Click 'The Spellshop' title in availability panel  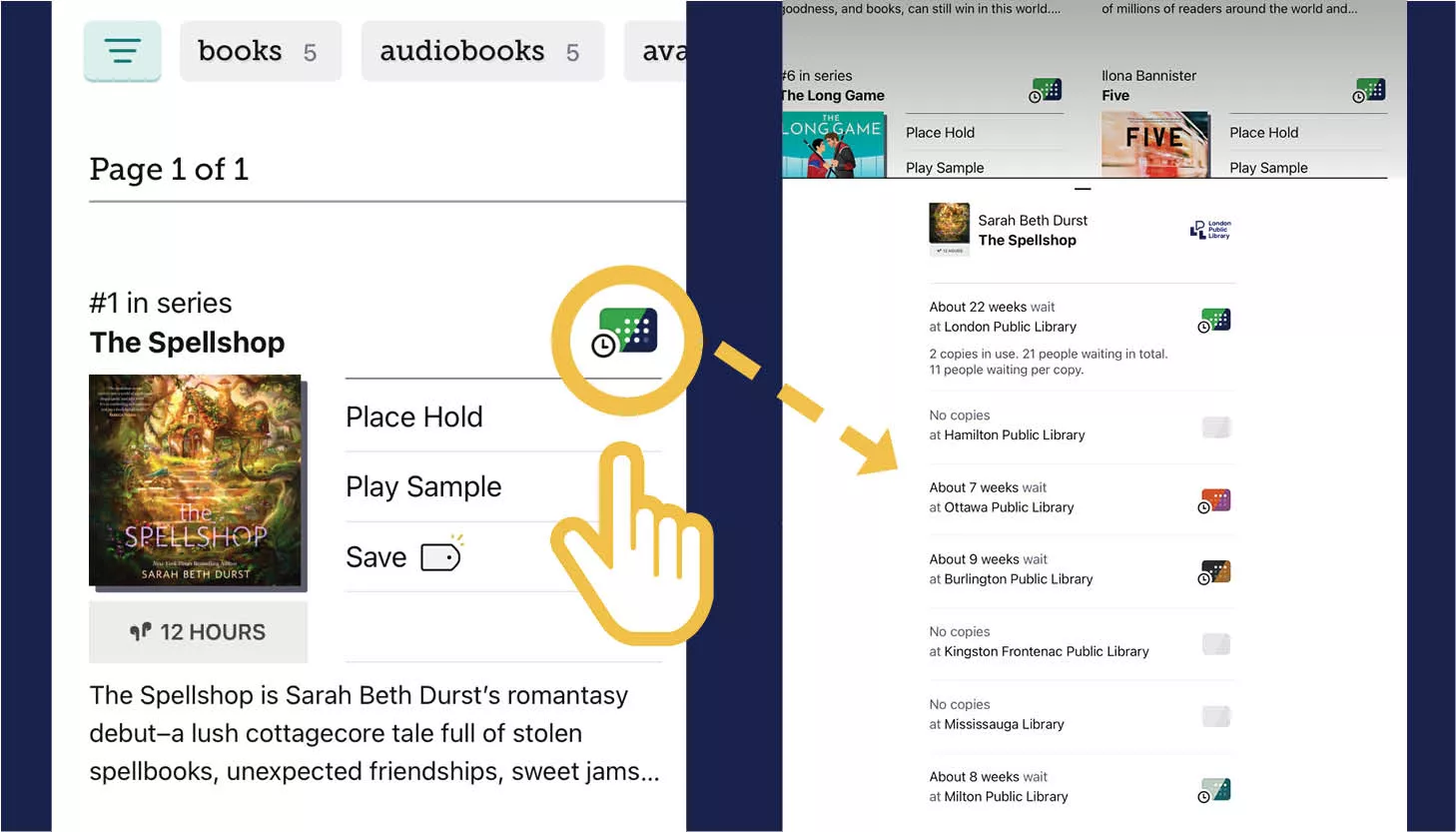pyautogui.click(x=1027, y=240)
